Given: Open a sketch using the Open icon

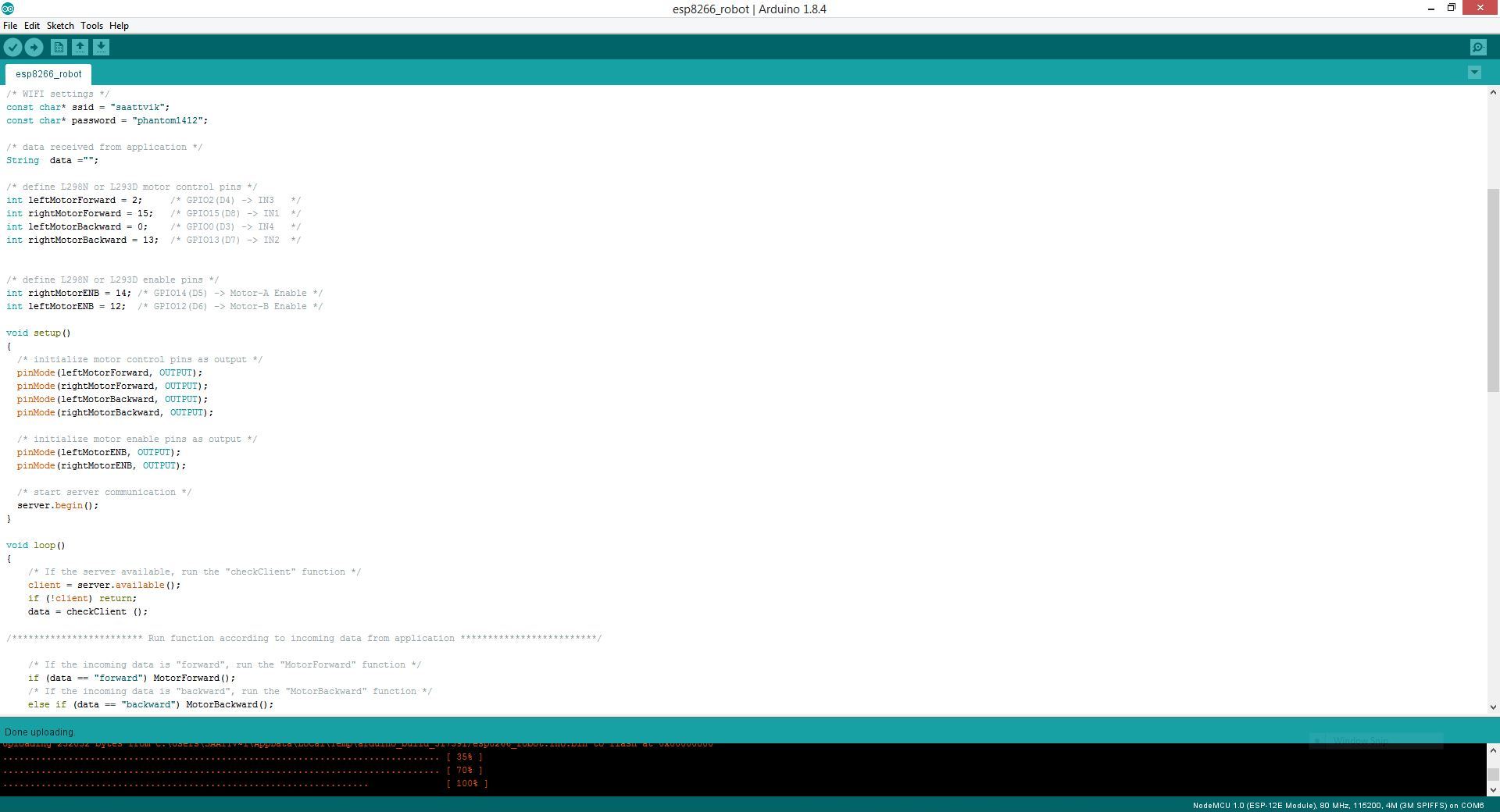Looking at the screenshot, I should pyautogui.click(x=80, y=48).
